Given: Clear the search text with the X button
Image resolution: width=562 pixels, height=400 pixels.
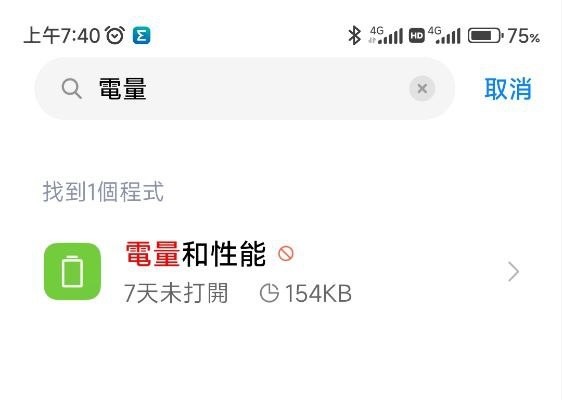Looking at the screenshot, I should [x=422, y=89].
